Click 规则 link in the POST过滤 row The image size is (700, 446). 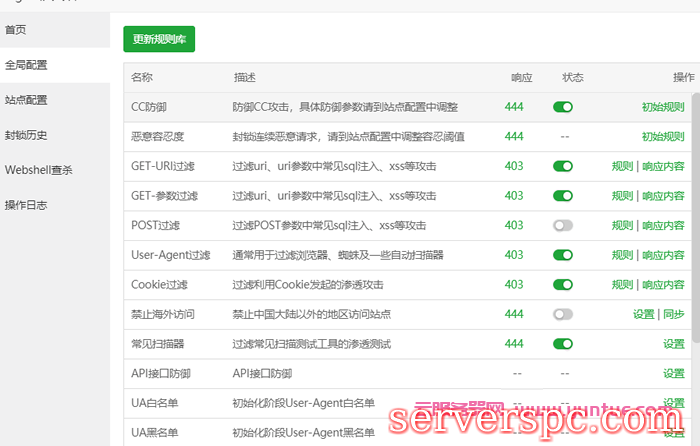(x=622, y=226)
